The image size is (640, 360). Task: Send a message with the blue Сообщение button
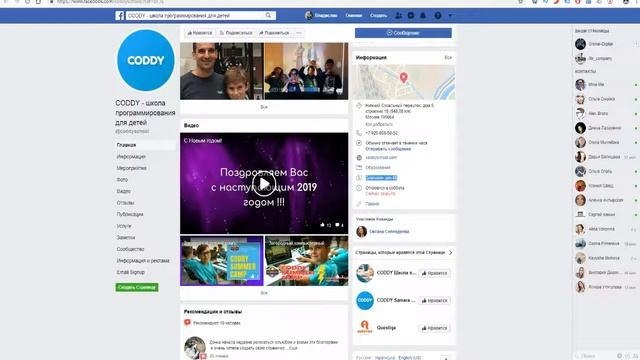[403, 33]
